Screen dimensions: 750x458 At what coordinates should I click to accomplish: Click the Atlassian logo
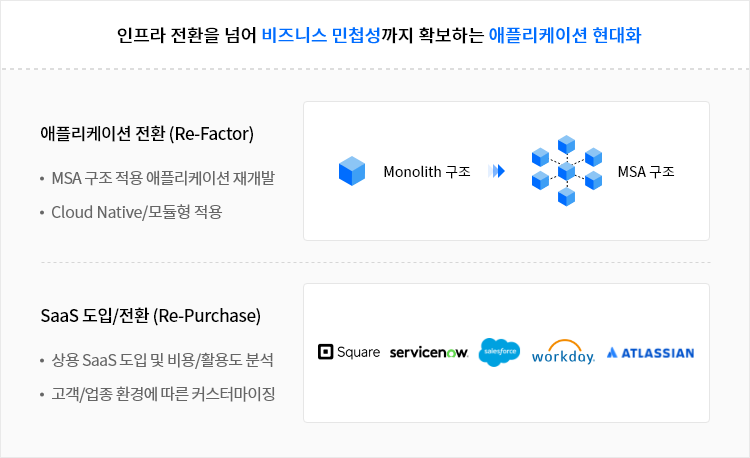(x=650, y=353)
